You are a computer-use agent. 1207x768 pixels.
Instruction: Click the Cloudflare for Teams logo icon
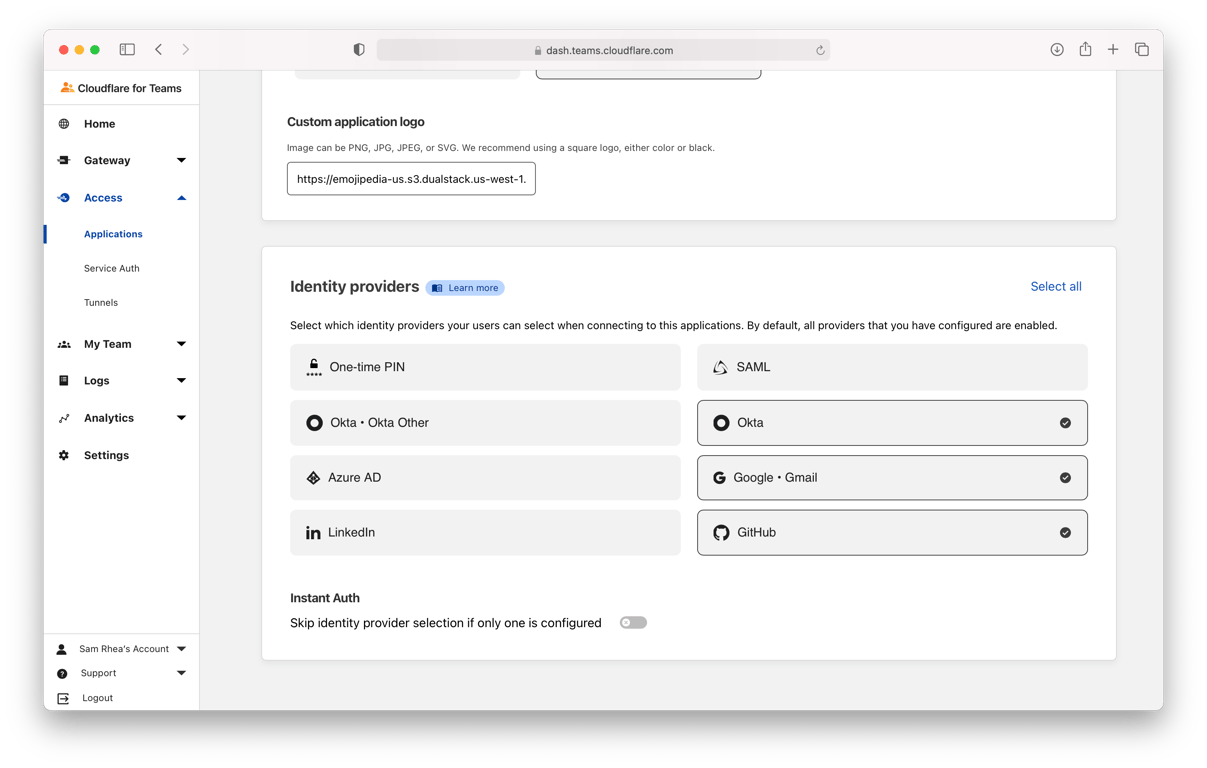pyautogui.click(x=66, y=88)
